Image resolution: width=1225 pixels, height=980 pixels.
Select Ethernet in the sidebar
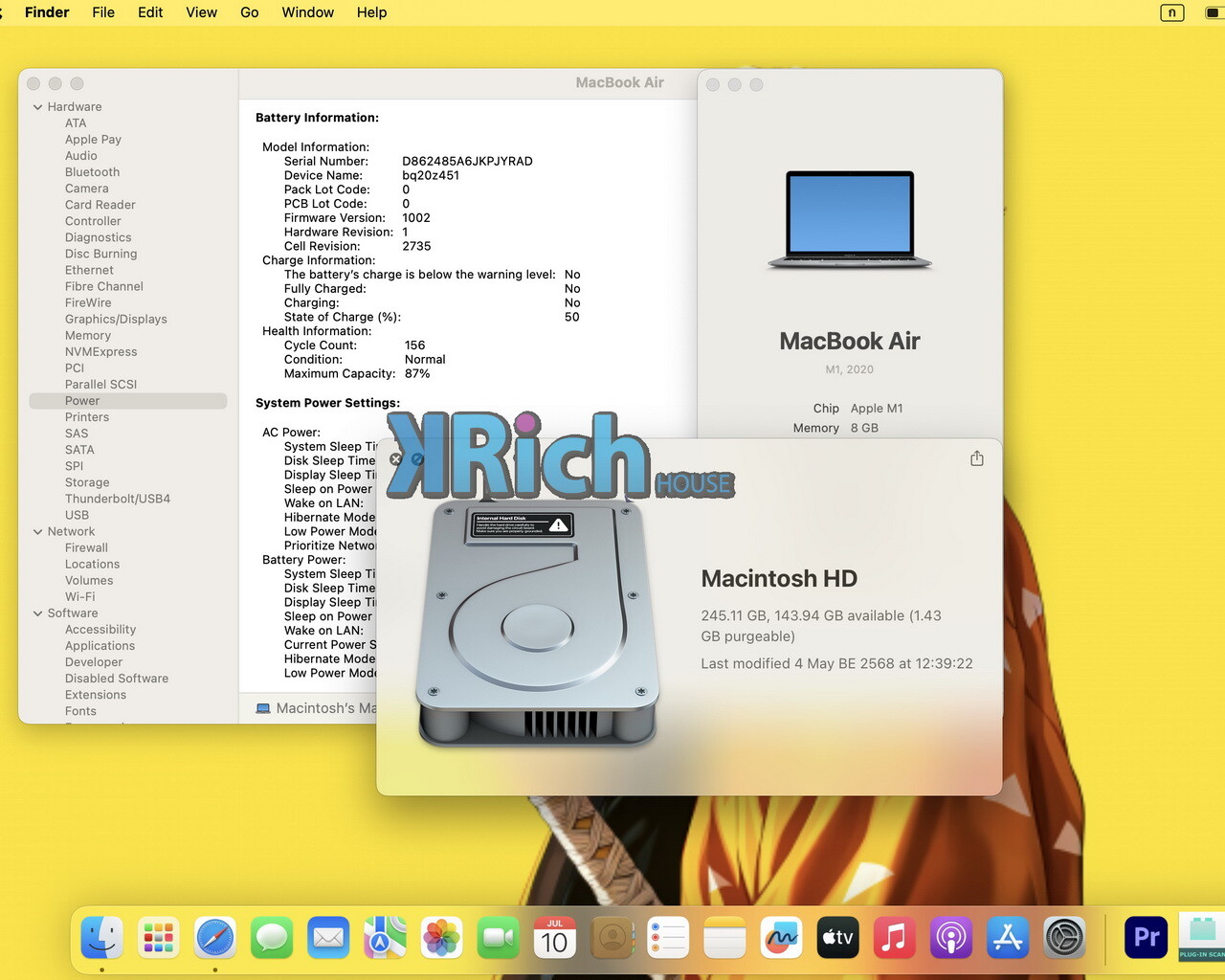(x=90, y=270)
